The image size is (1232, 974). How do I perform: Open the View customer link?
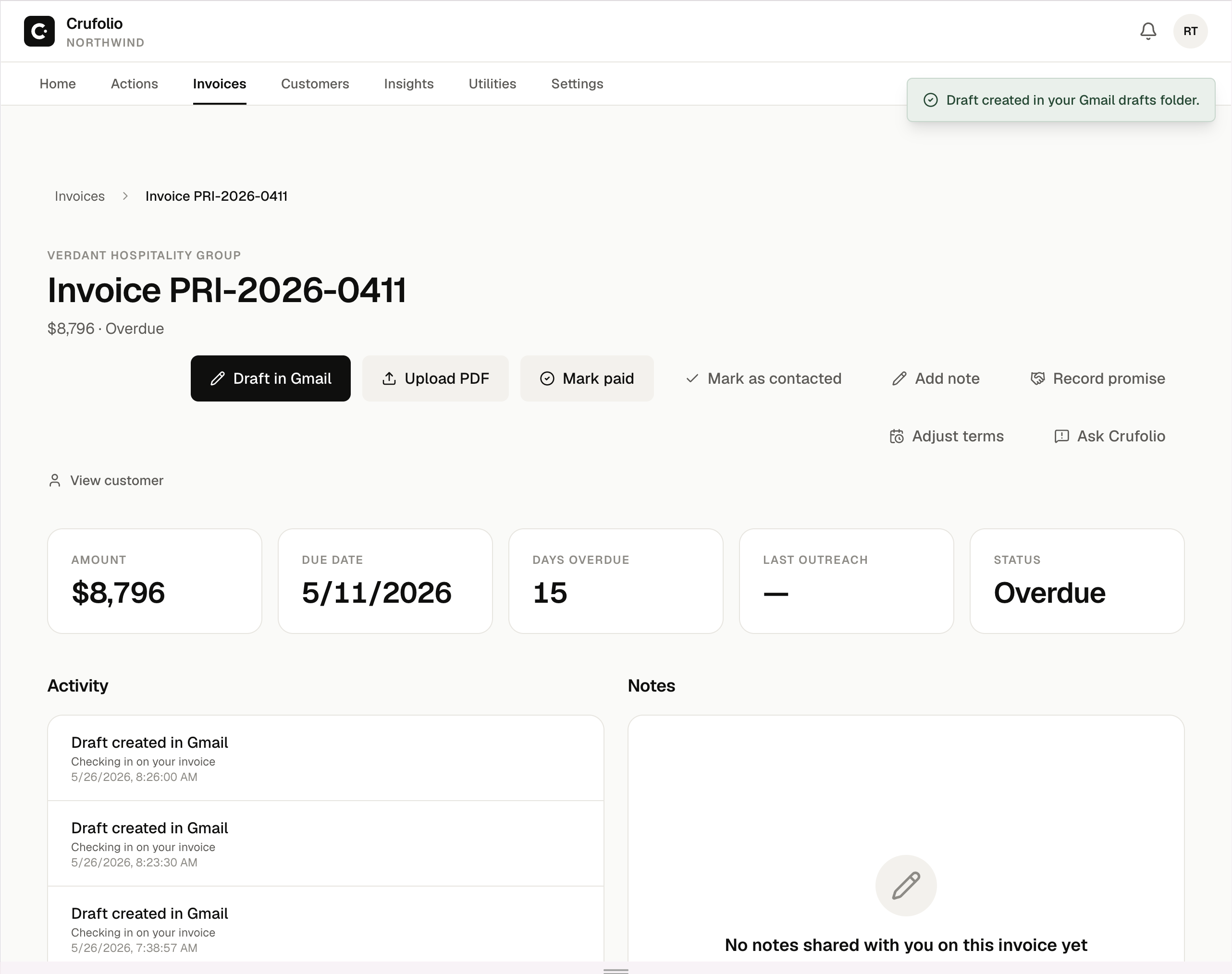(x=106, y=481)
